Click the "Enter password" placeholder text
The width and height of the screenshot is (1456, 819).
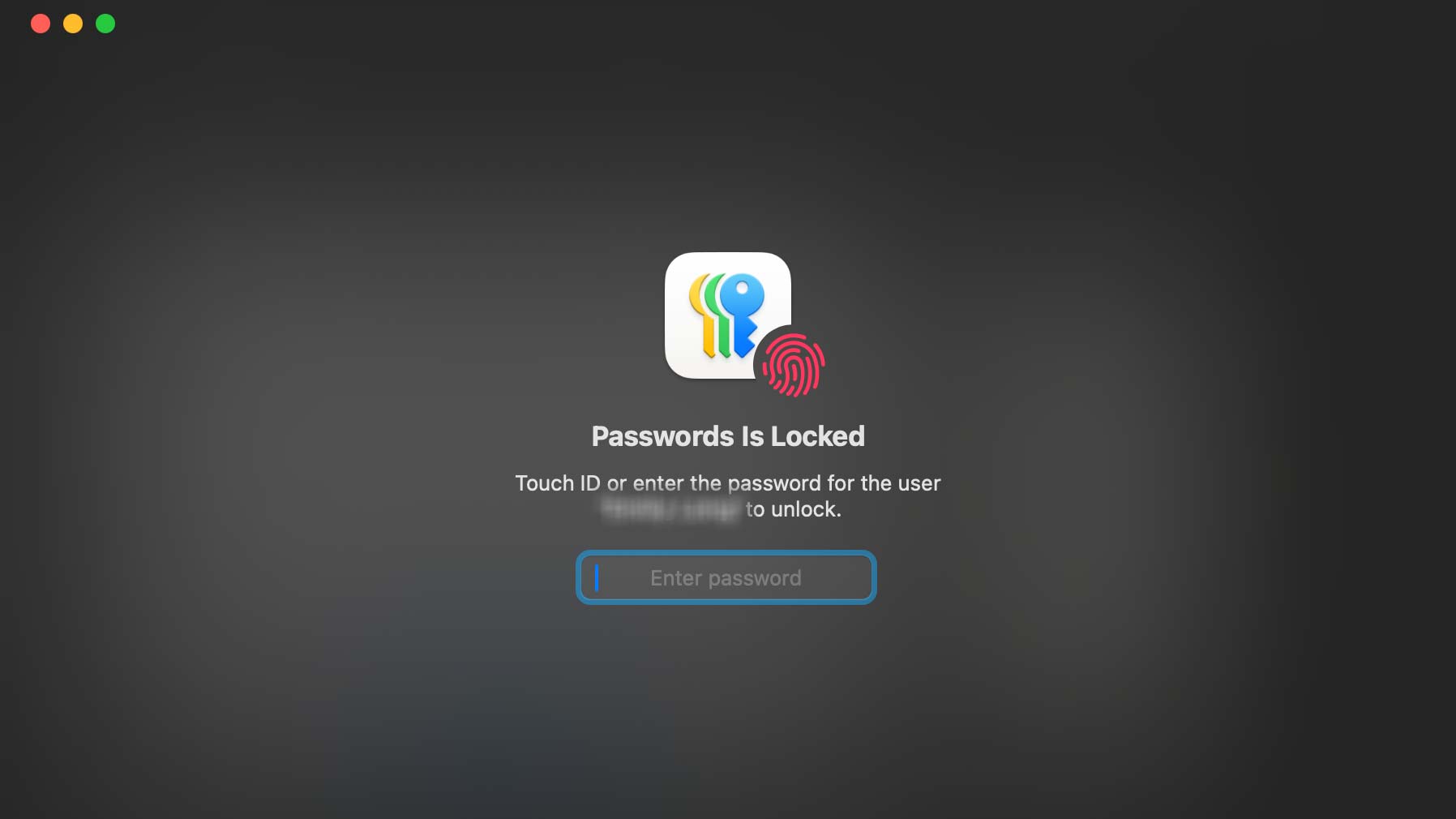[x=726, y=578]
